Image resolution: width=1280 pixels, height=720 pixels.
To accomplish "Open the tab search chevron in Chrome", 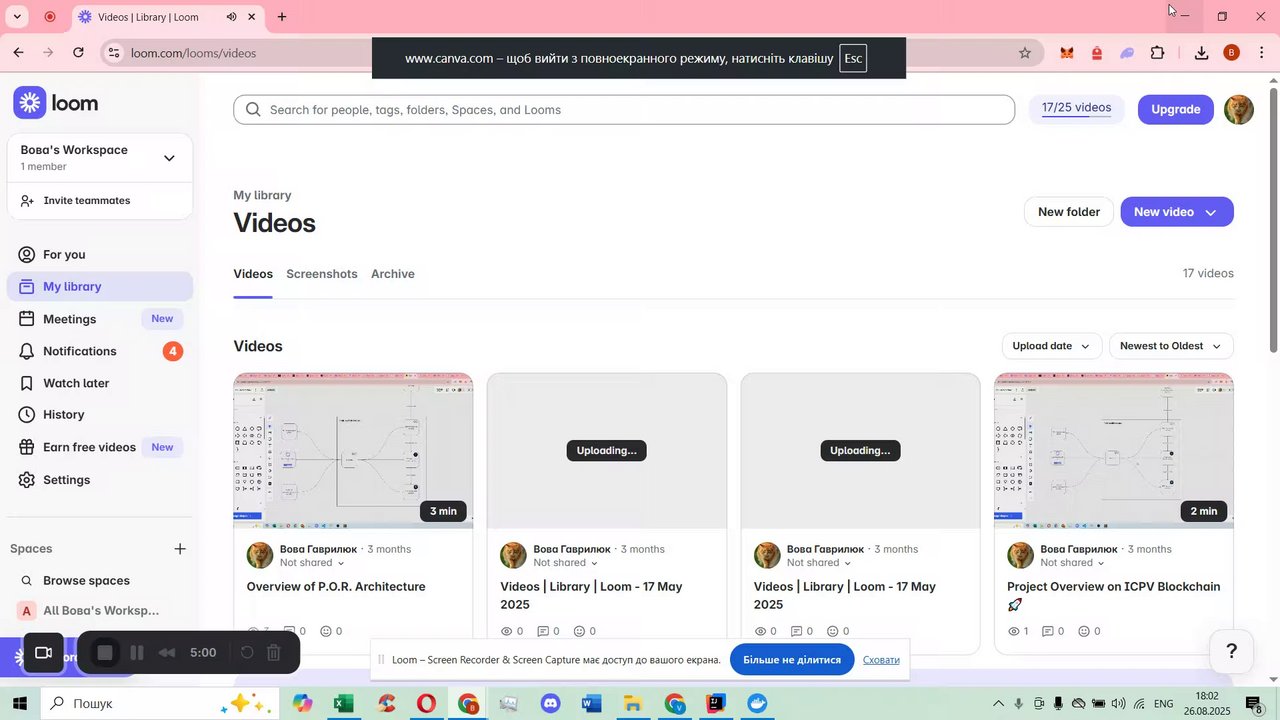I will [17, 17].
